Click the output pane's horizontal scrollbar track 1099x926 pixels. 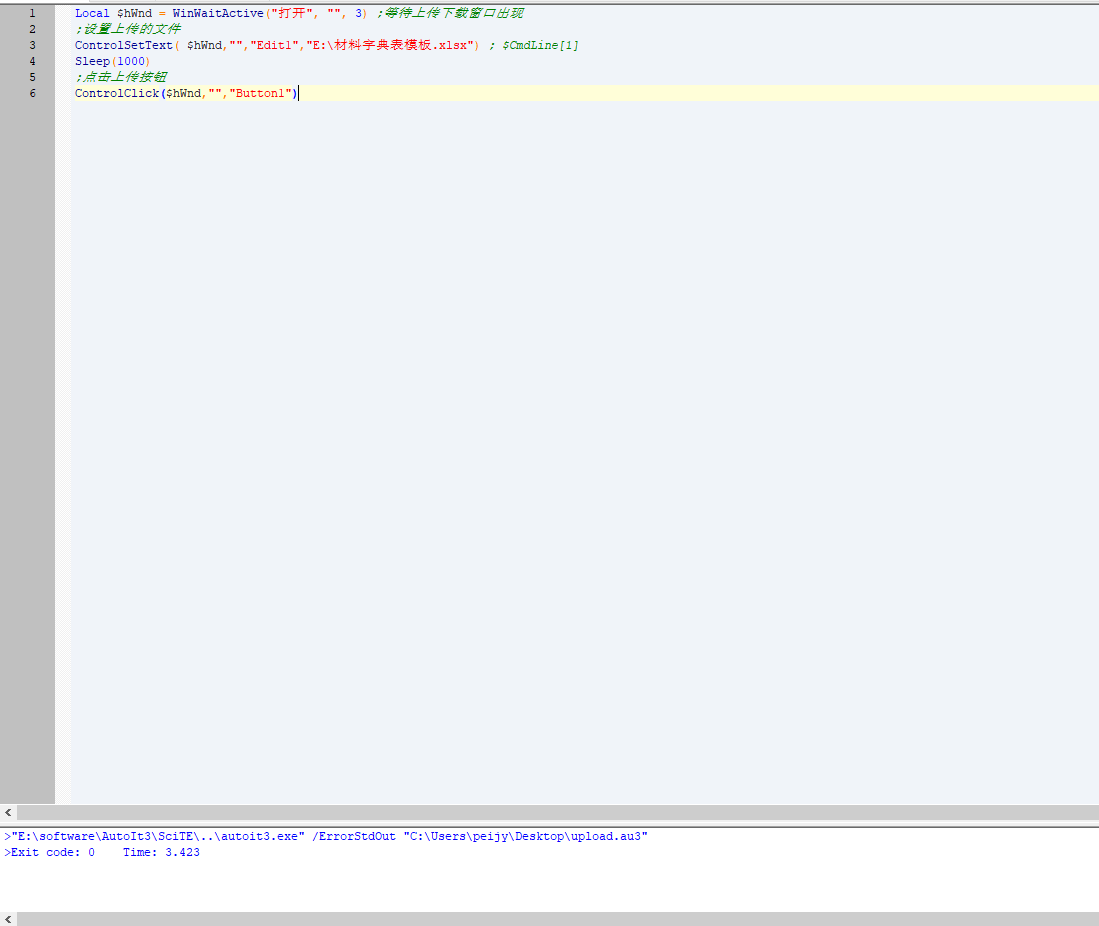[x=558, y=919]
